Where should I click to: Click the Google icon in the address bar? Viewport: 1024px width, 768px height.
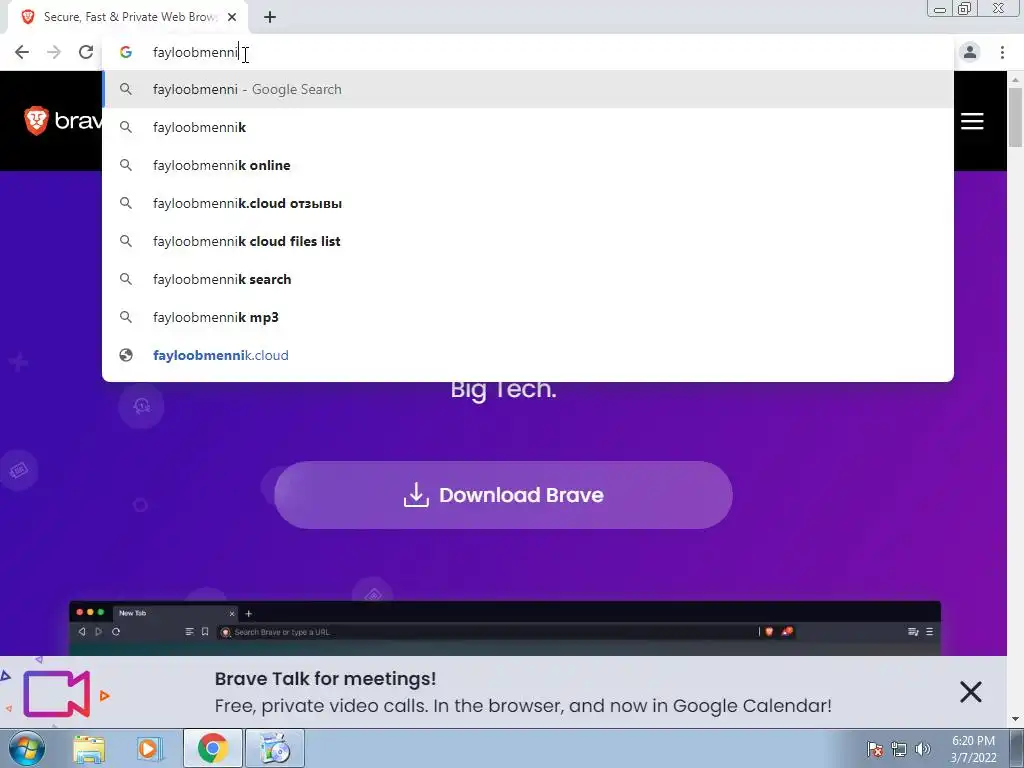126,52
